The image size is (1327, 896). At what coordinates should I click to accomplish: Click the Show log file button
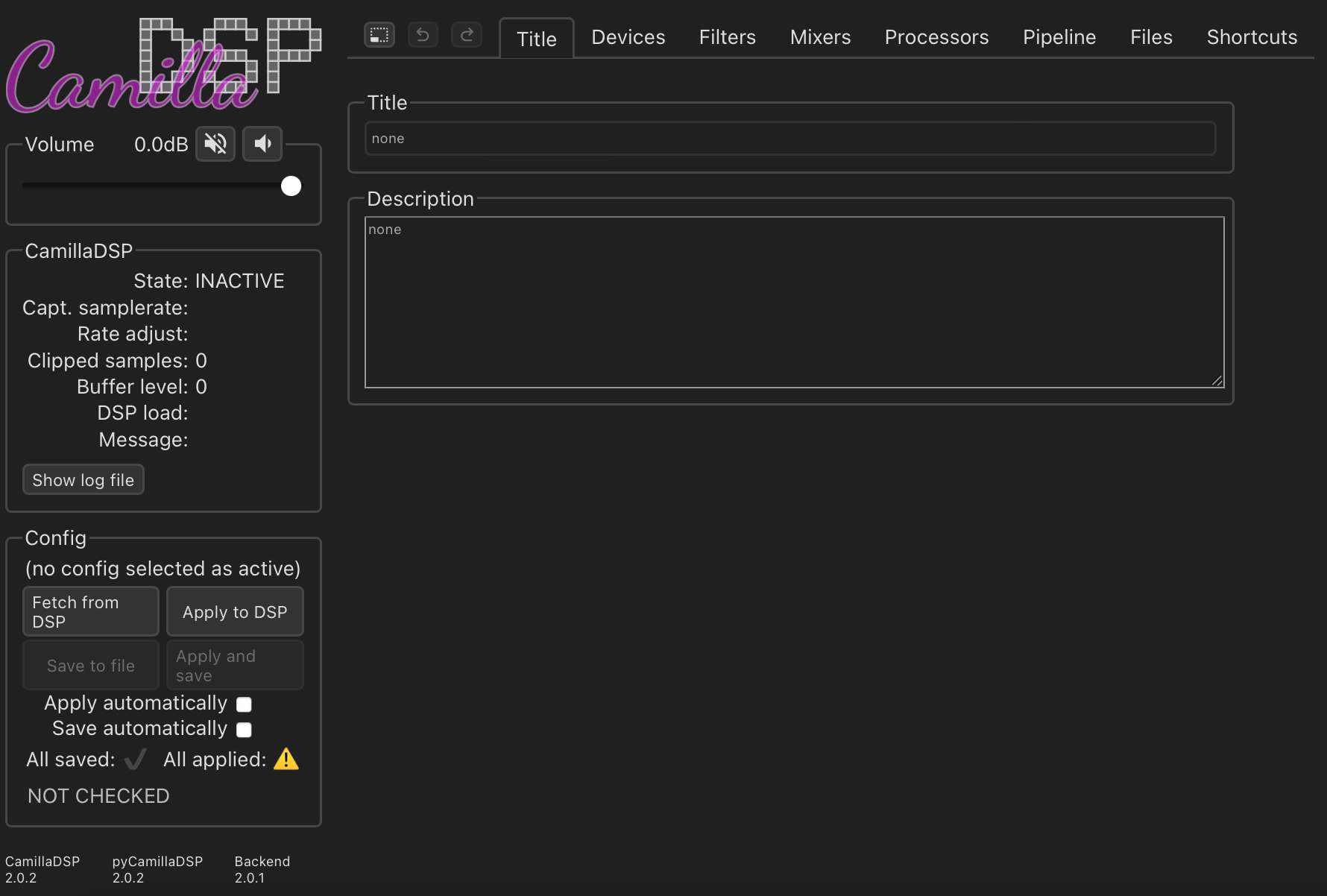[83, 480]
